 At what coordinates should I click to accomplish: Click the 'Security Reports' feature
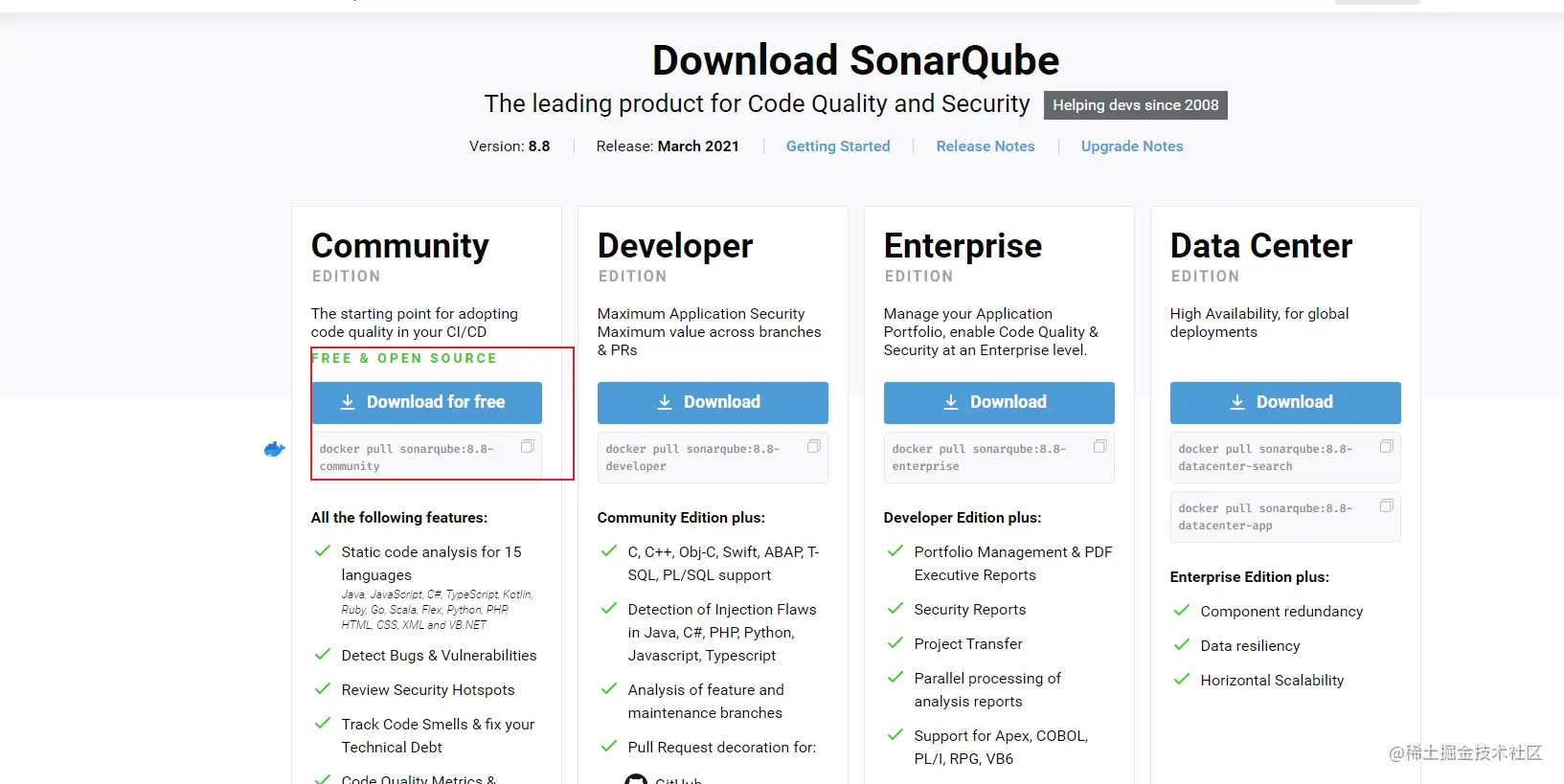(970, 610)
